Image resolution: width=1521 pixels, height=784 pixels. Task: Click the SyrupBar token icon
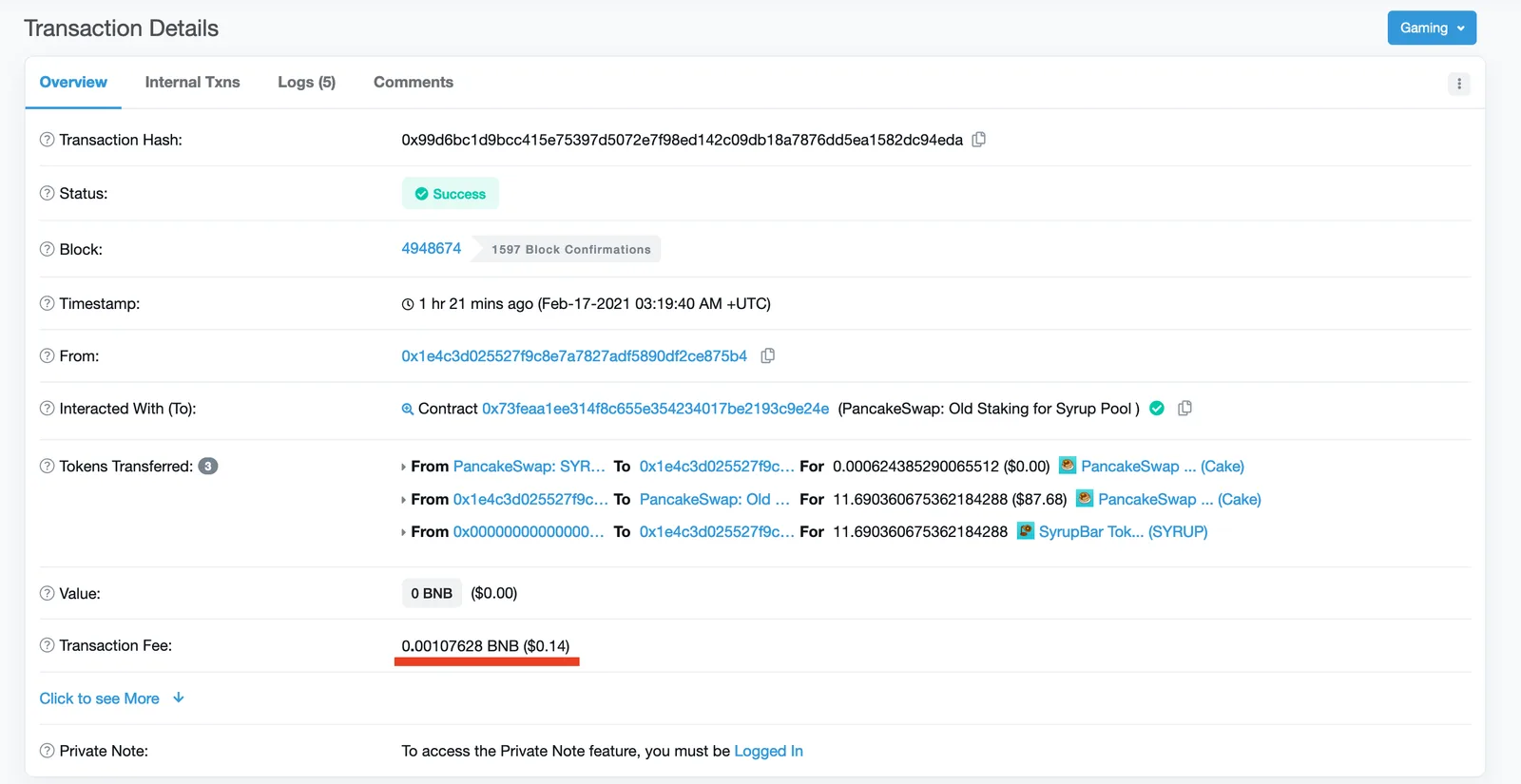[1026, 530]
